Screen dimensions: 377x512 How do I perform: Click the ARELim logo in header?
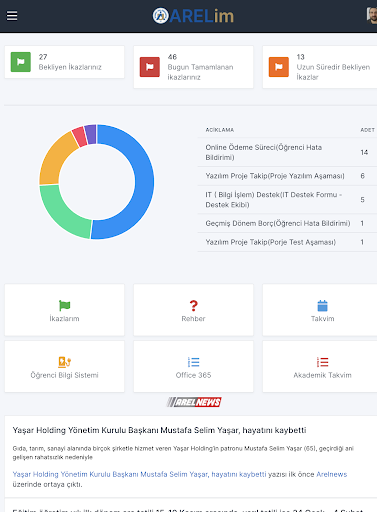click(x=193, y=16)
